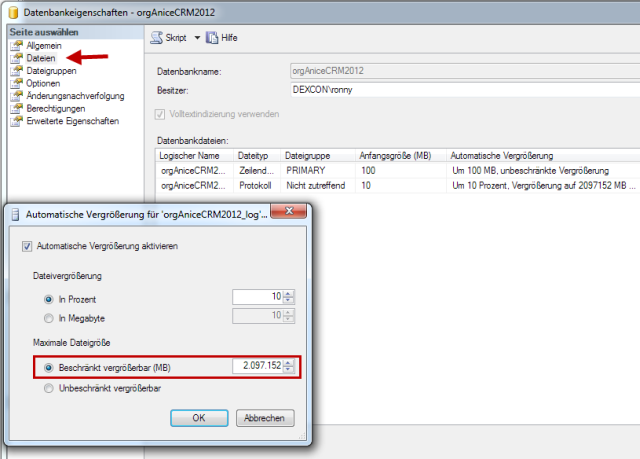Select the In Prozent radio button
Image resolution: width=640 pixels, height=459 pixels.
[49, 299]
